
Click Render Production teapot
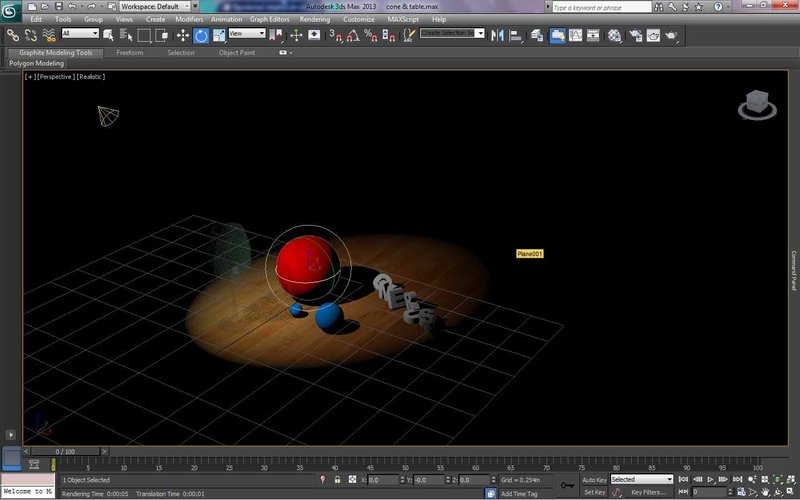coord(671,35)
